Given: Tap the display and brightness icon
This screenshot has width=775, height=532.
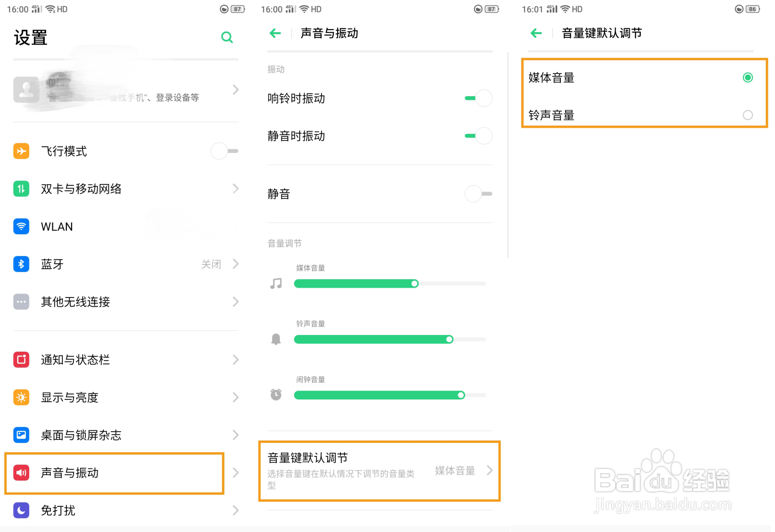Looking at the screenshot, I should (21, 397).
